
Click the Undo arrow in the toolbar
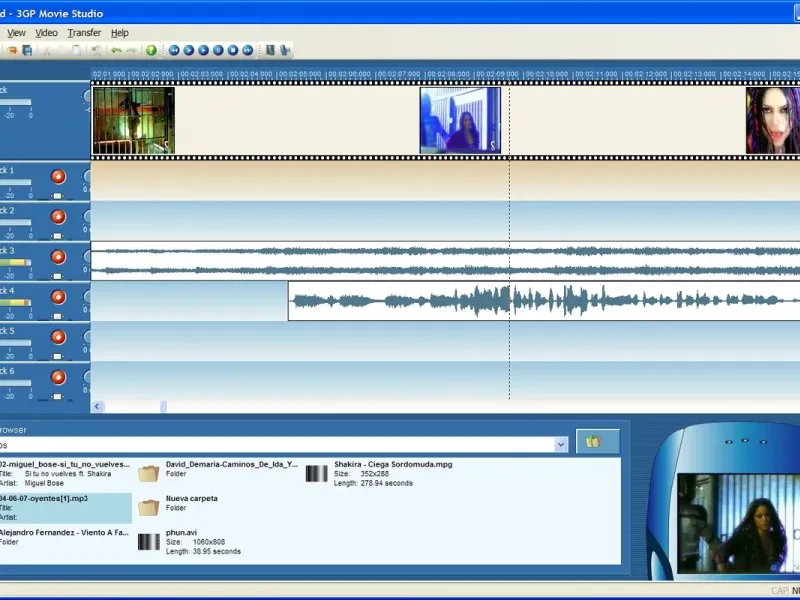[x=116, y=50]
